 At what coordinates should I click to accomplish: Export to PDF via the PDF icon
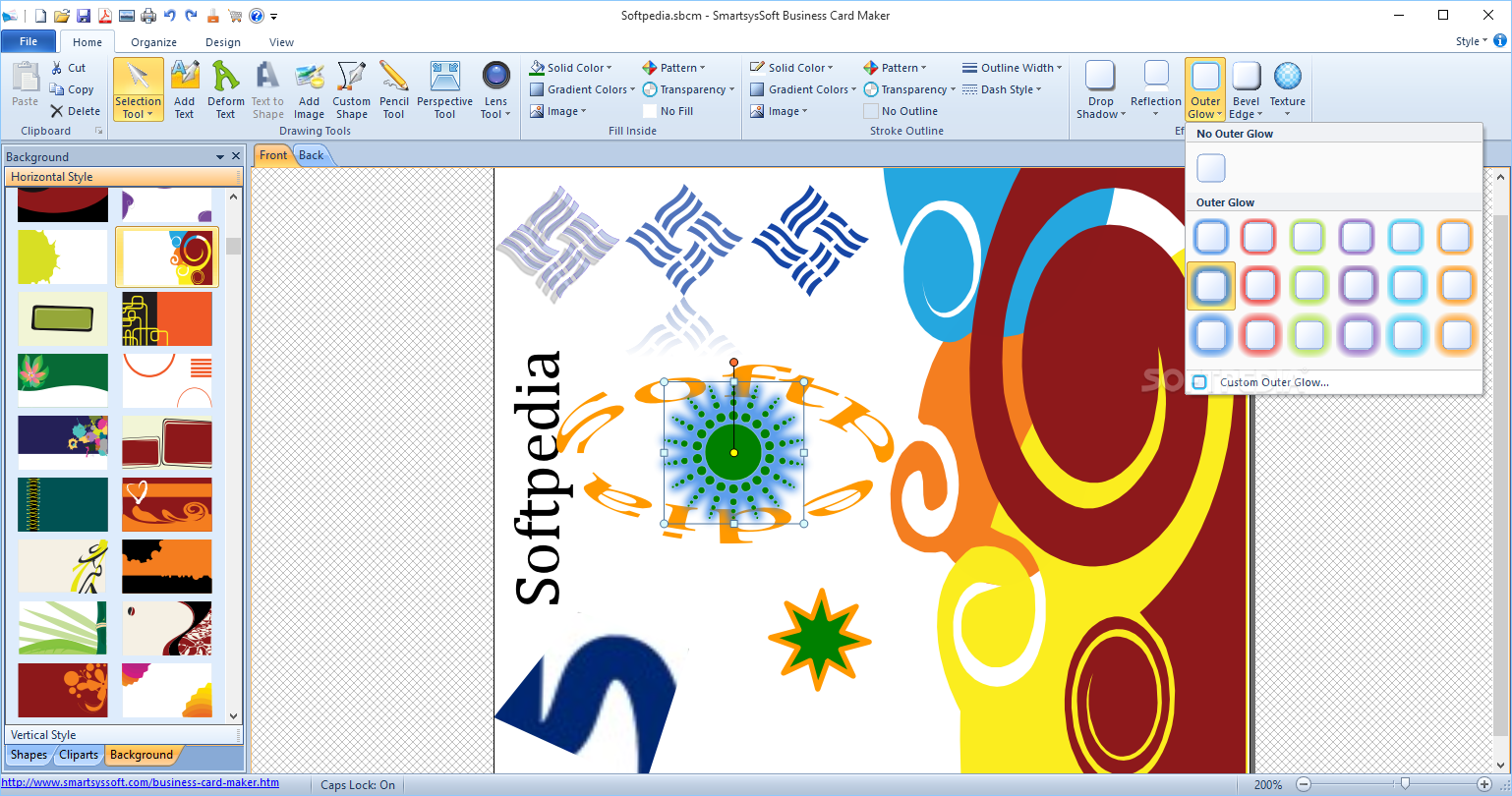tap(104, 15)
